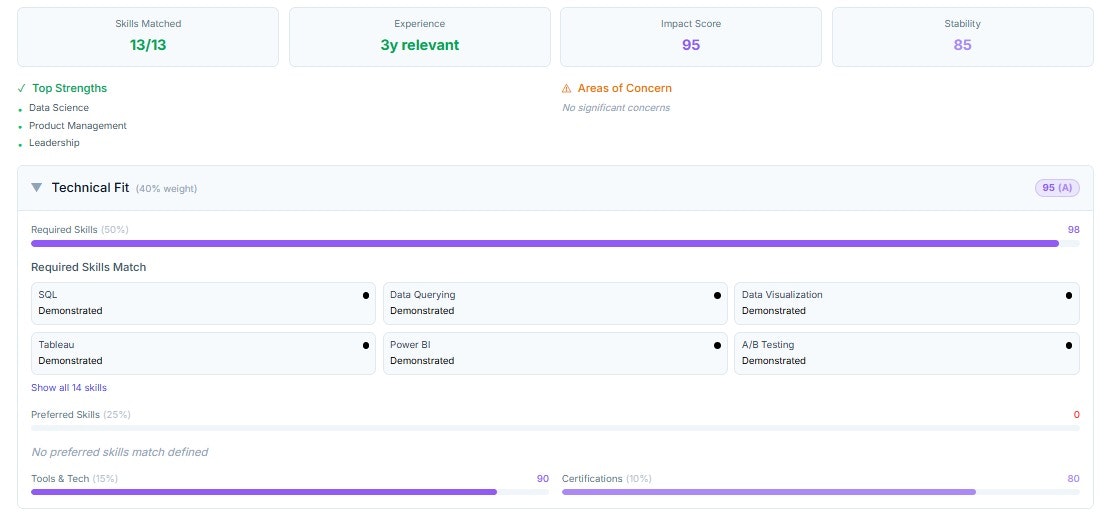Open the Experience 3y relevant card

click(419, 37)
